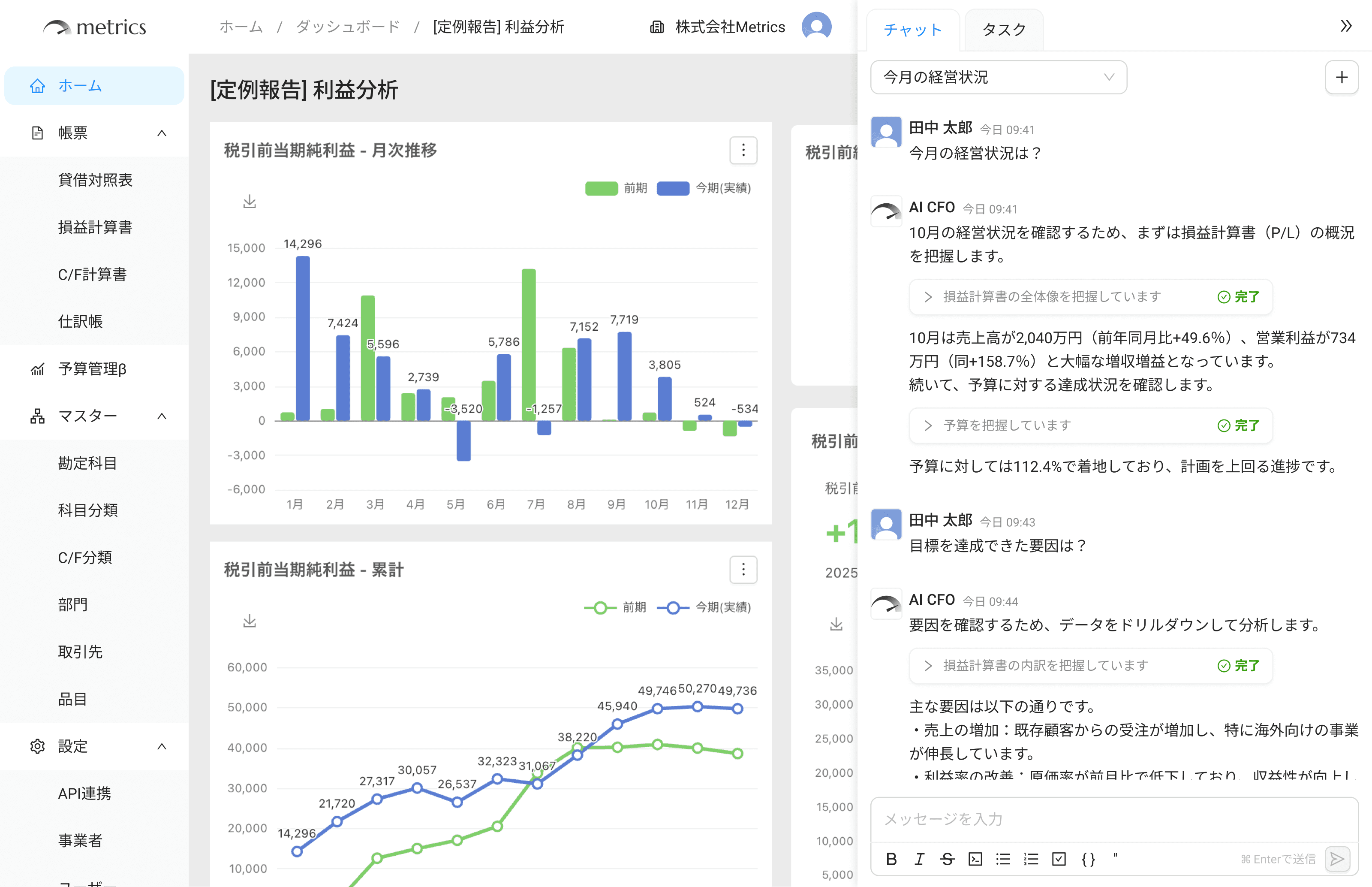The image size is (1372, 887).
Task: Open 損益計算書 in sidebar menu
Action: pyautogui.click(x=95, y=227)
